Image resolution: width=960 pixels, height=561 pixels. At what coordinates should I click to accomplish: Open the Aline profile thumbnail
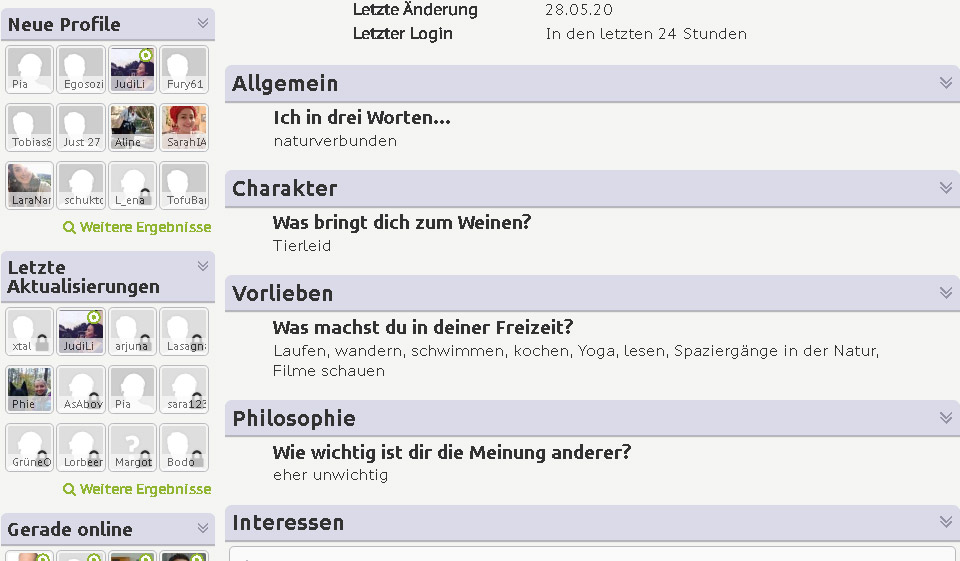[x=133, y=127]
